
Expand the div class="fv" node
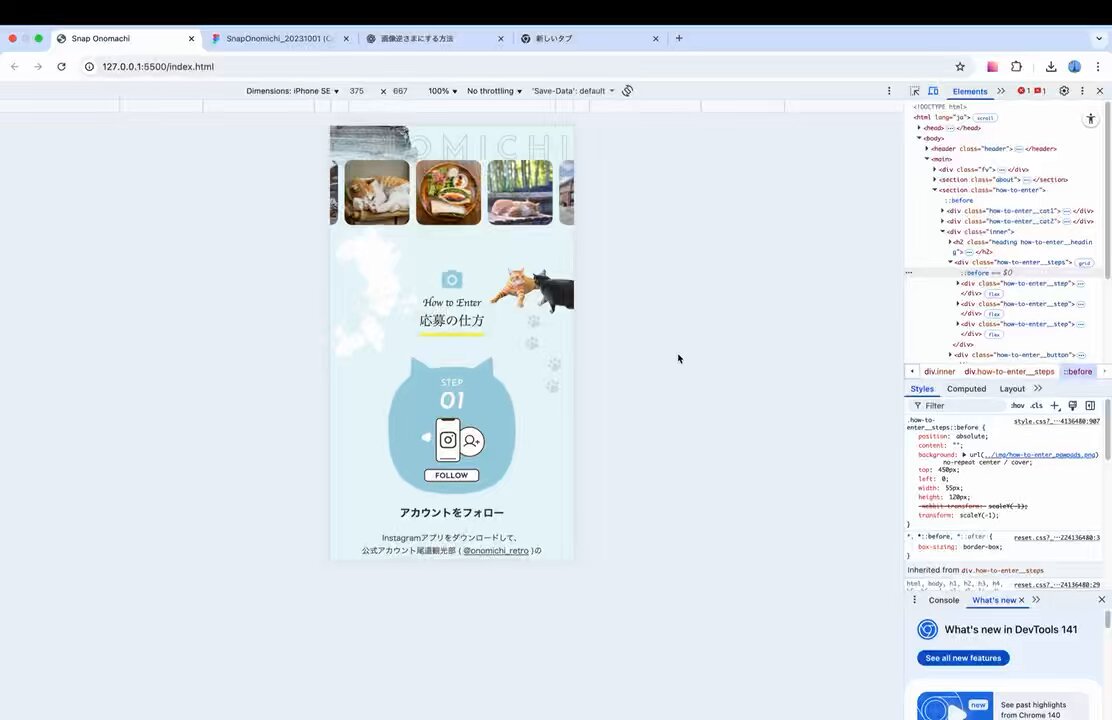(935, 170)
